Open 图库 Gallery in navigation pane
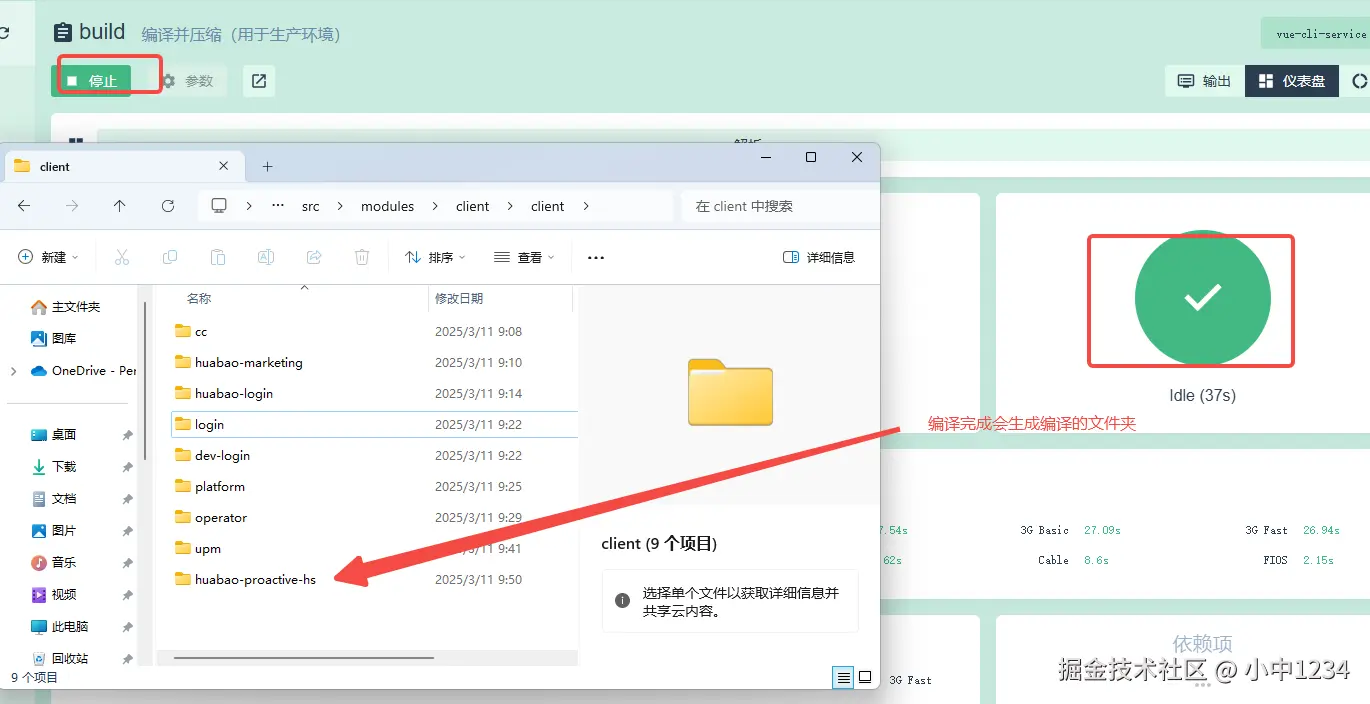1370x704 pixels. click(54, 338)
